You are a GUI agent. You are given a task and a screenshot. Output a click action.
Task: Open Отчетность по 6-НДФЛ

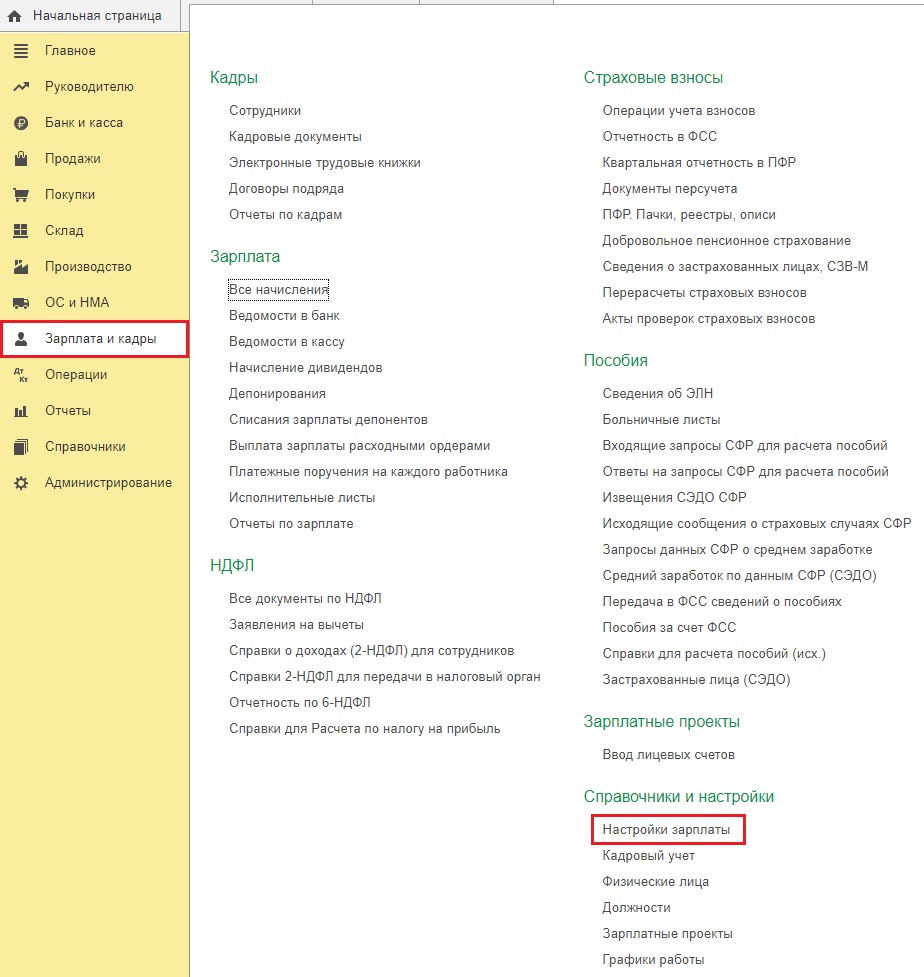(x=300, y=703)
